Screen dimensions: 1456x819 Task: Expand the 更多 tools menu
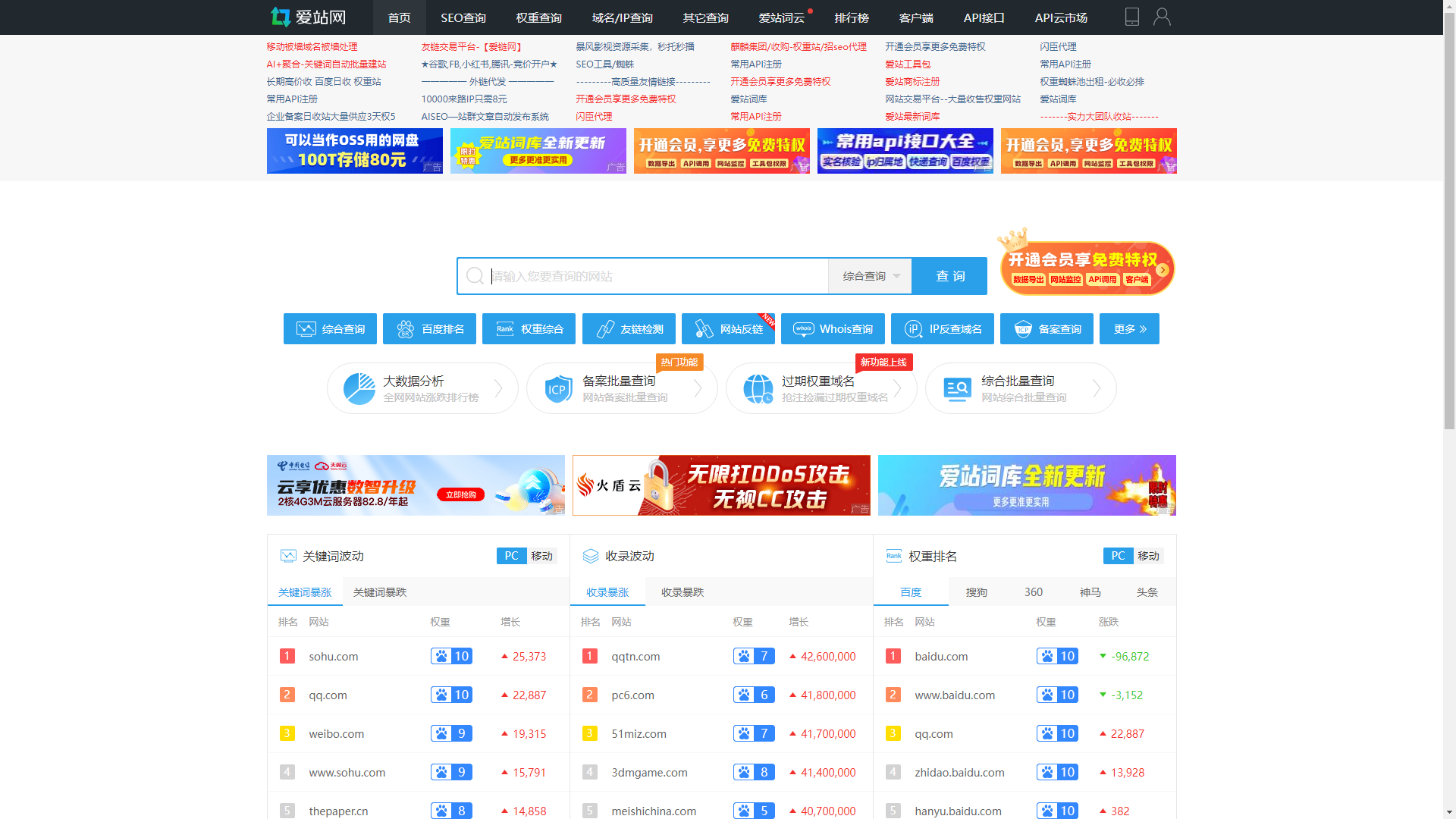point(1128,328)
